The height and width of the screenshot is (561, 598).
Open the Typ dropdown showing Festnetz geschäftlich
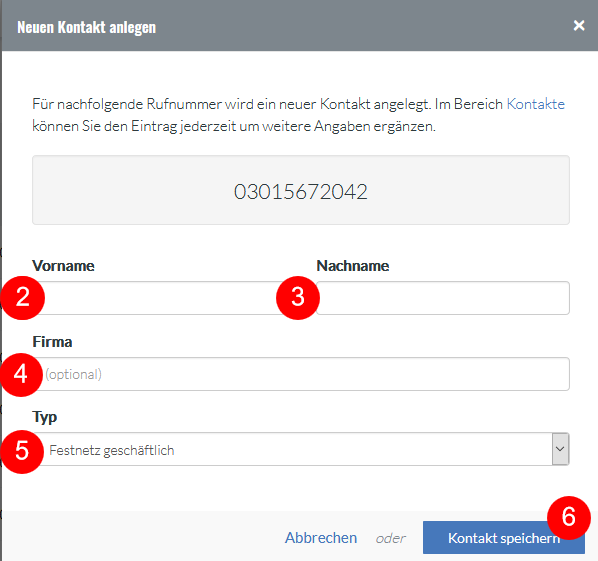tap(301, 449)
